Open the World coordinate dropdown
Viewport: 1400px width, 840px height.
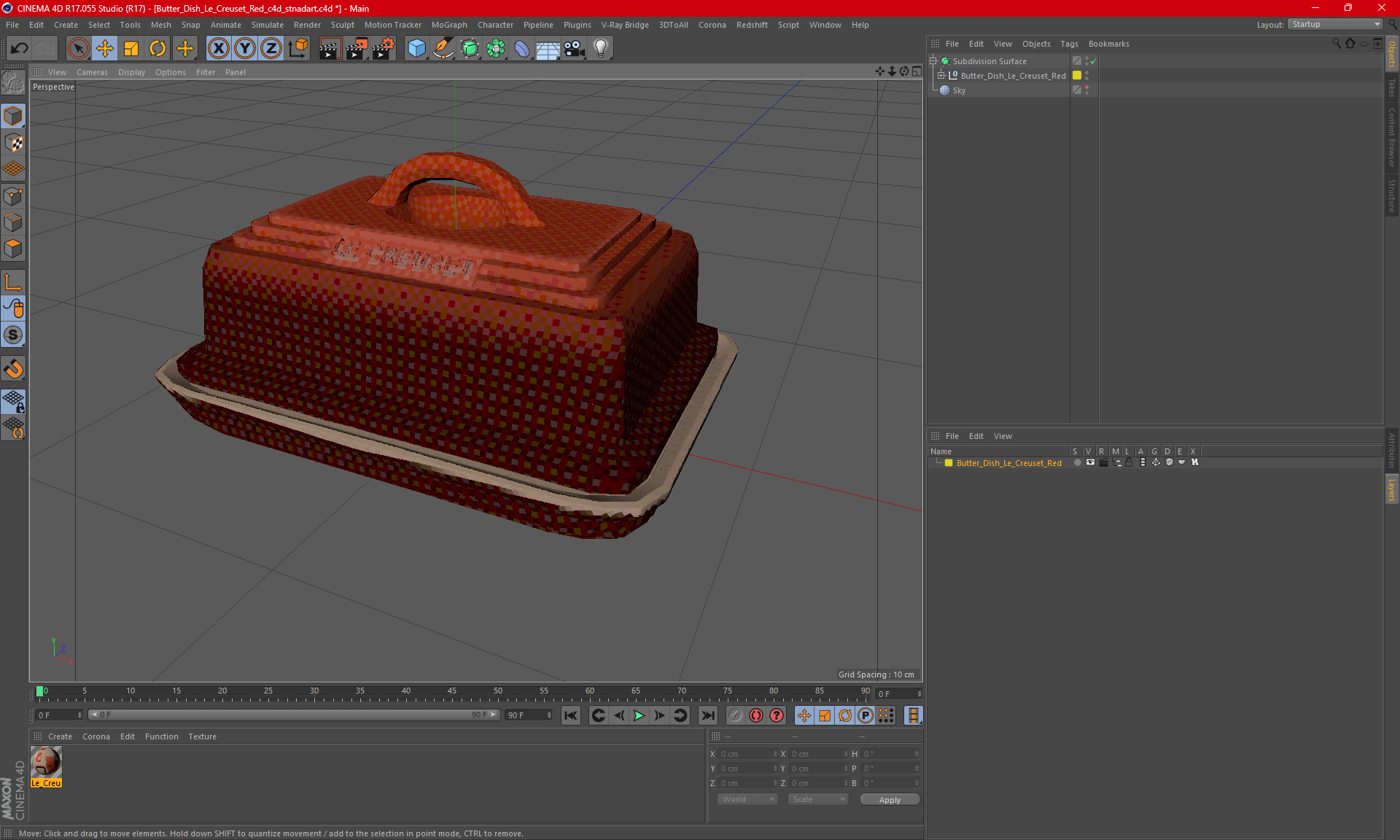[748, 799]
